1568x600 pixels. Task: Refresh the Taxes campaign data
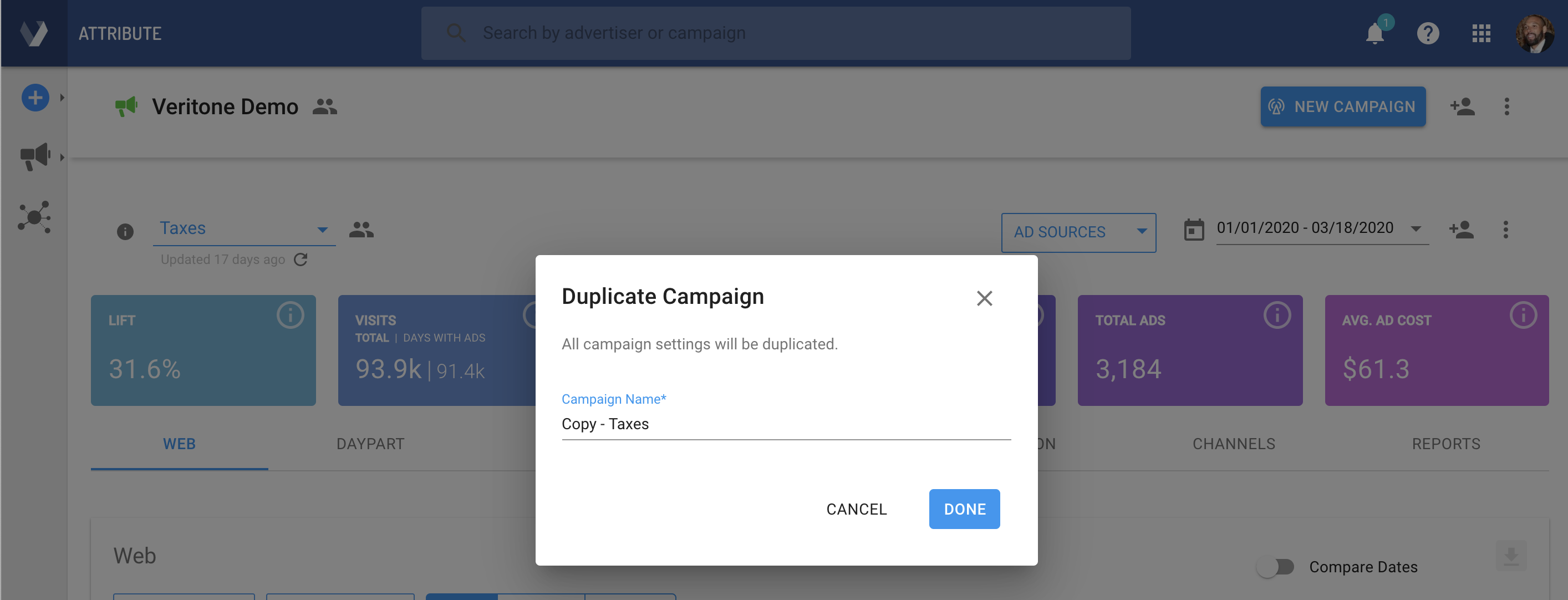(301, 259)
